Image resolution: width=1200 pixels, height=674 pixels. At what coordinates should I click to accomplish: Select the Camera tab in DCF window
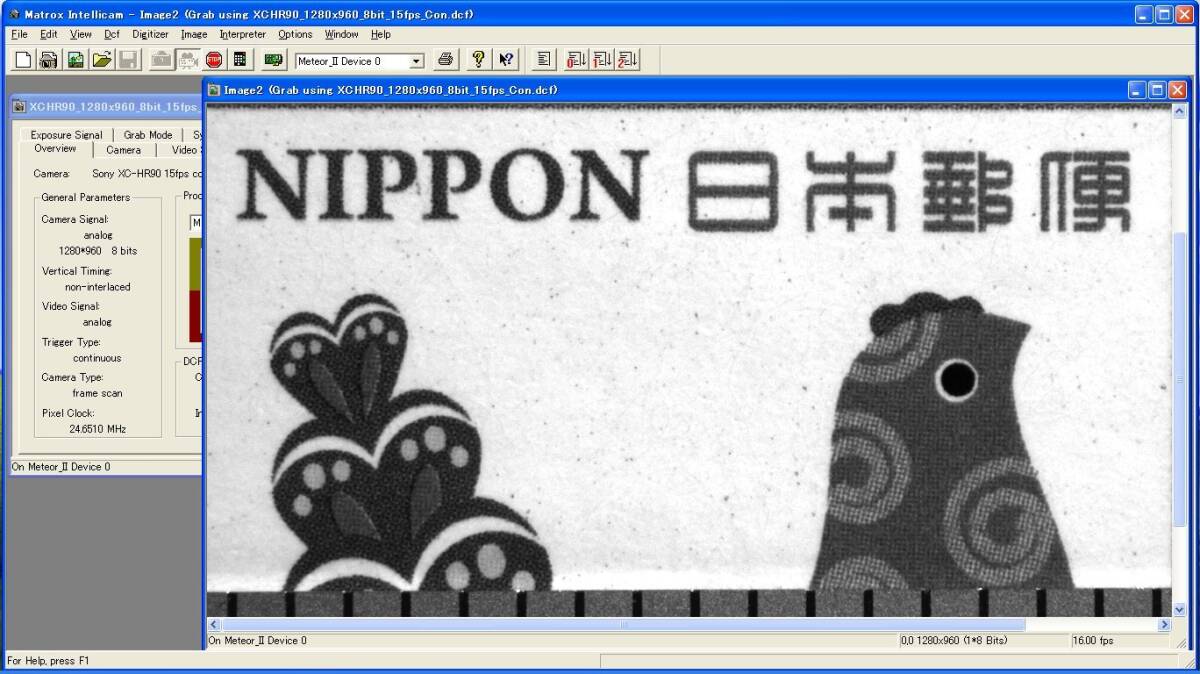(x=124, y=150)
